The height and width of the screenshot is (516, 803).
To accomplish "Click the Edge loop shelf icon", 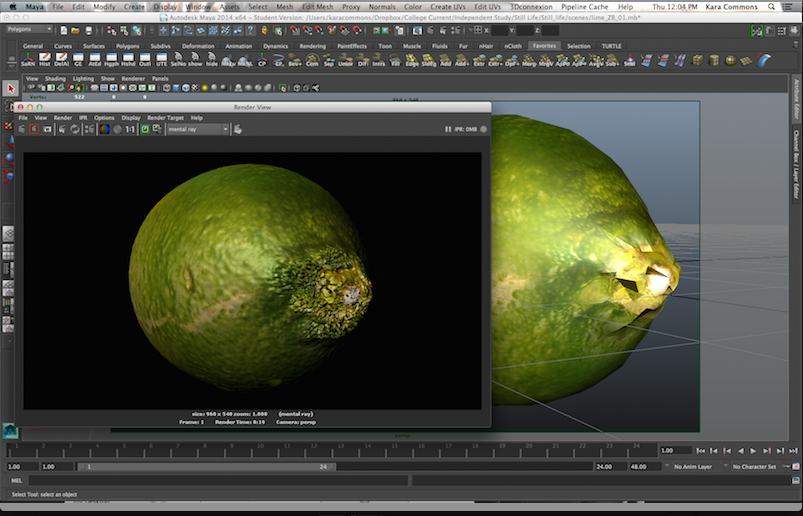I will [x=412, y=59].
